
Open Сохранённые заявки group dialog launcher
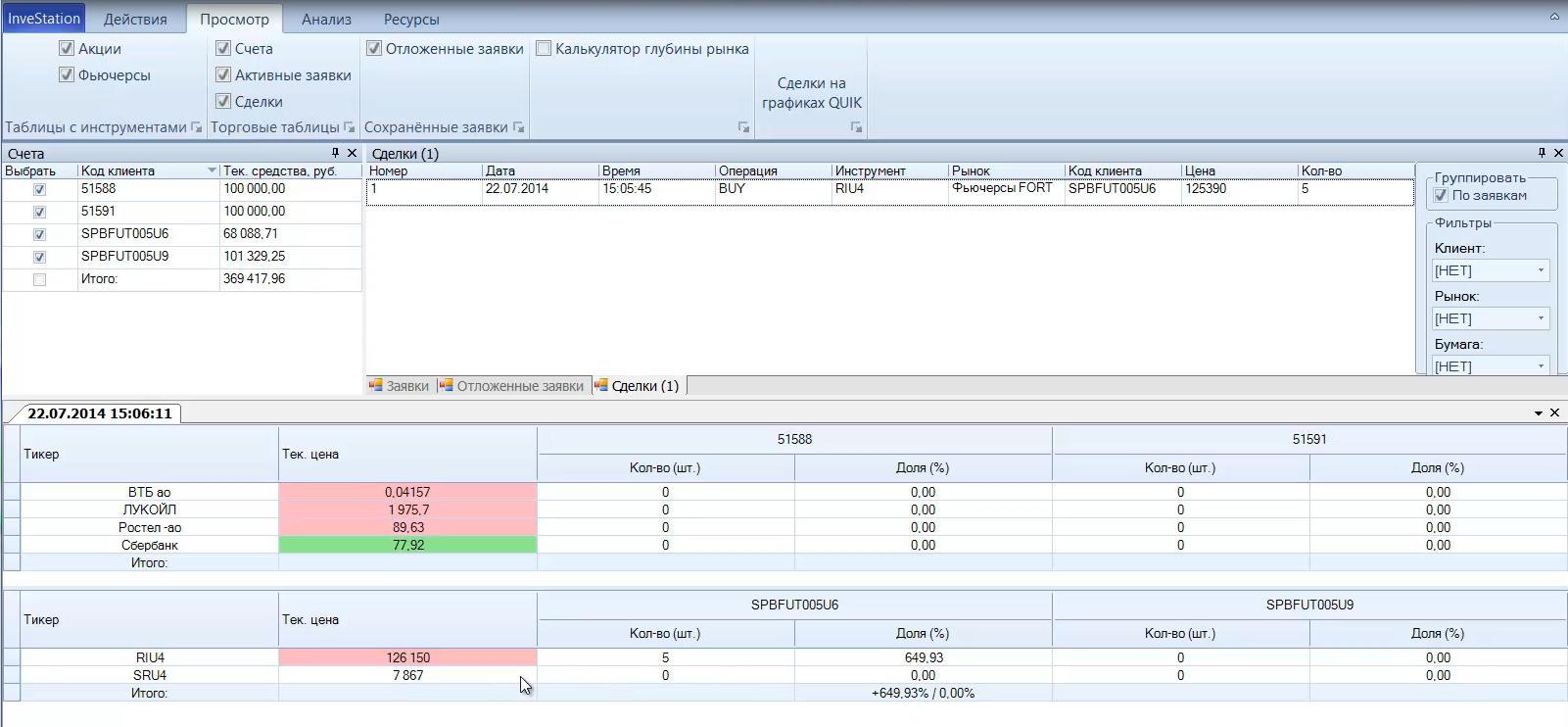(518, 127)
